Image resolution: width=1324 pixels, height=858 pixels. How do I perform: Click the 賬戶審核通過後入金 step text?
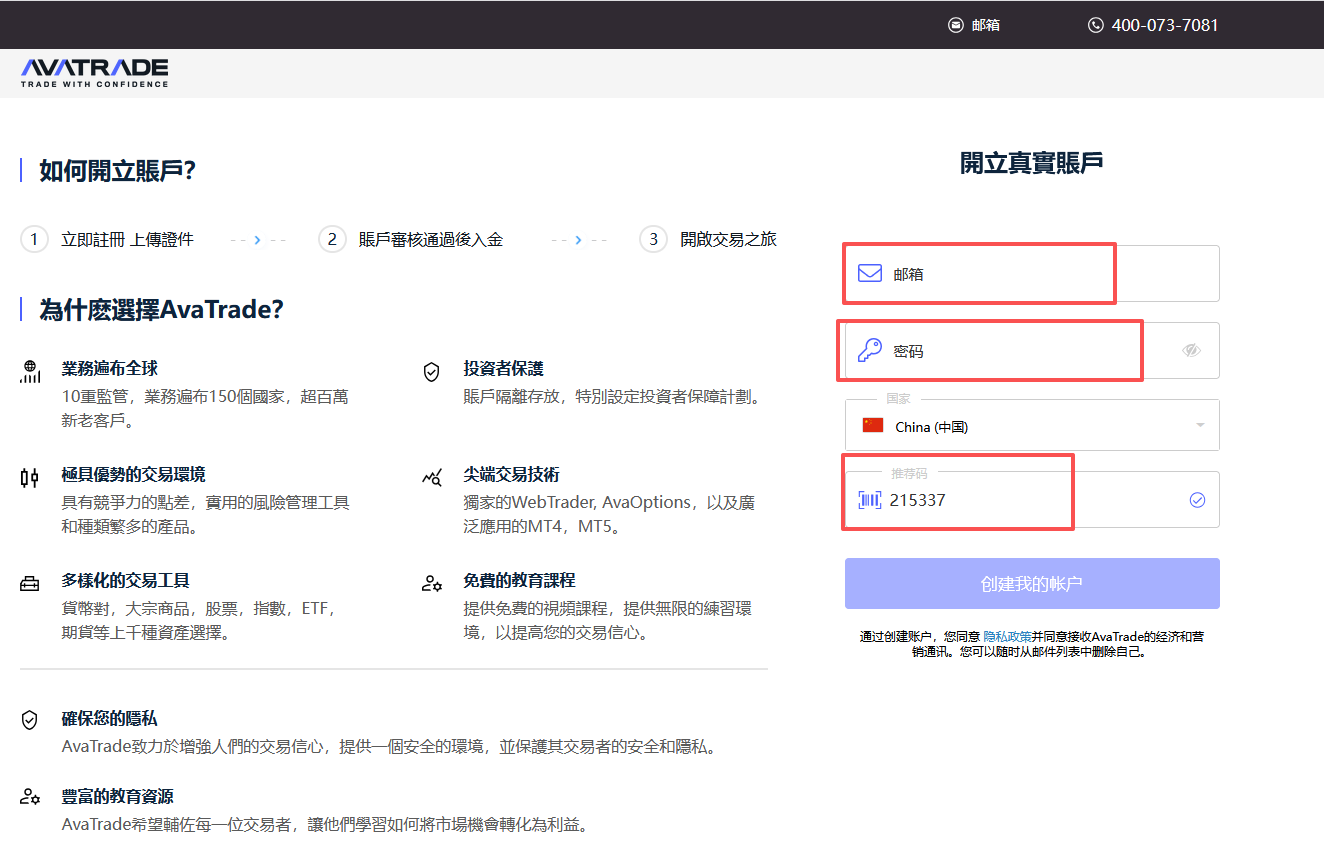point(431,239)
